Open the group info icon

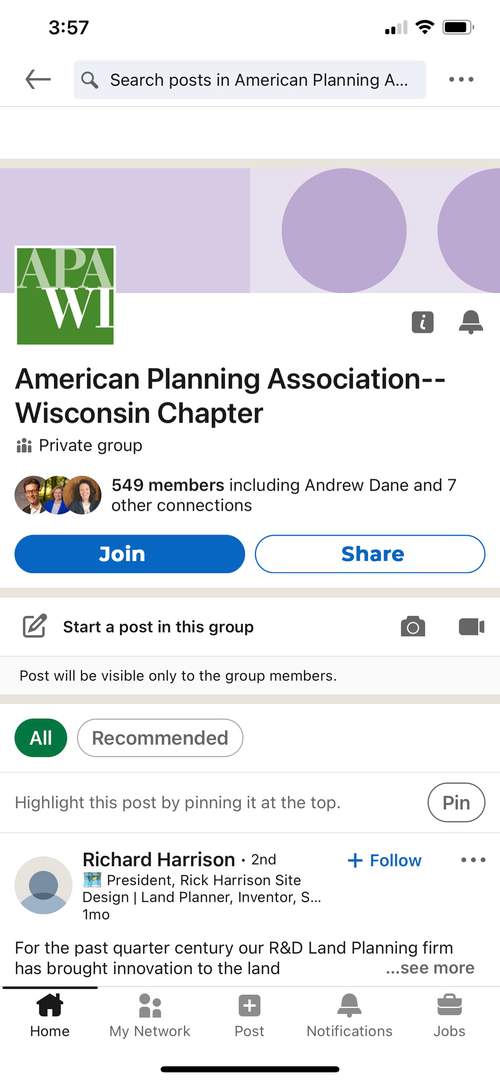point(423,322)
